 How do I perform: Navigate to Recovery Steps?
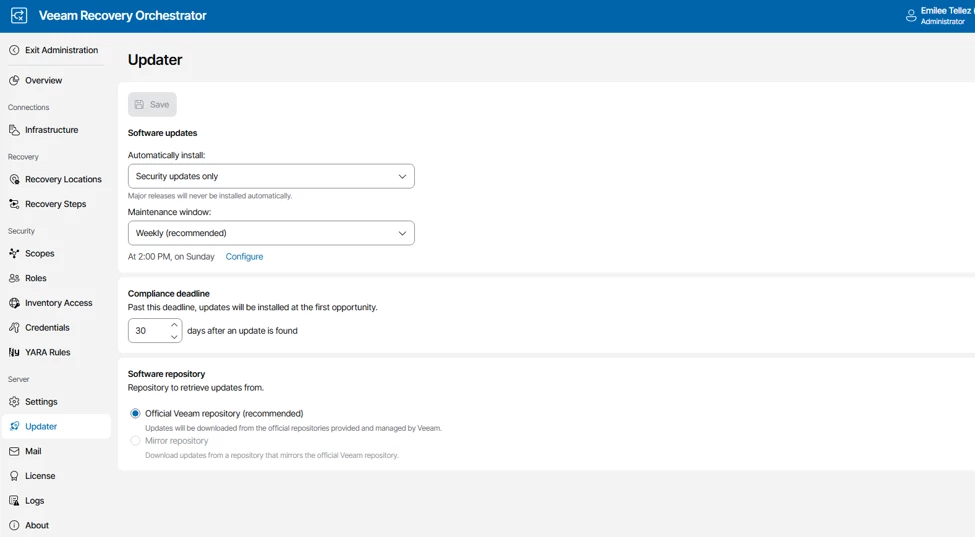[x=56, y=204]
